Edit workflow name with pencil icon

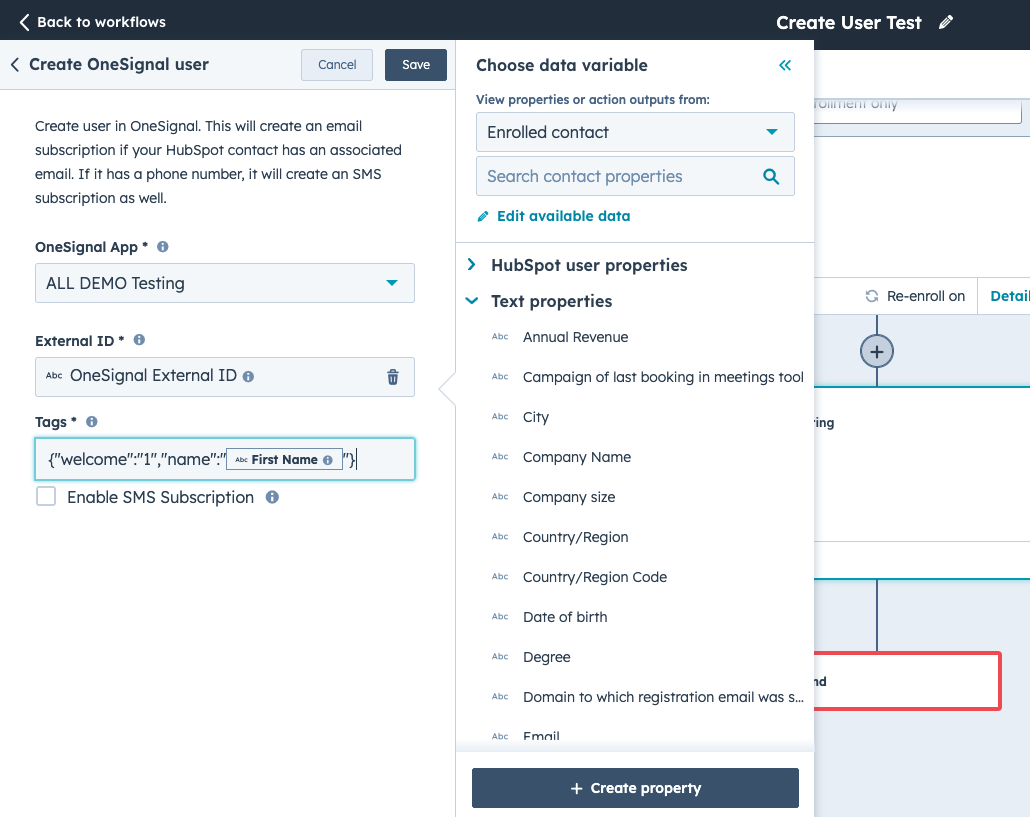point(946,22)
